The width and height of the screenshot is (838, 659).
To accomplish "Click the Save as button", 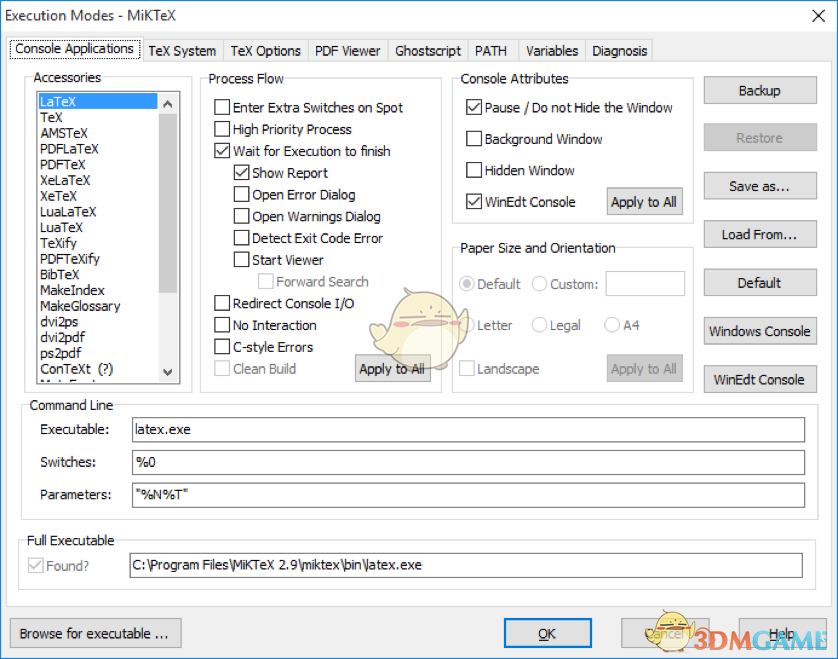I will (759, 186).
